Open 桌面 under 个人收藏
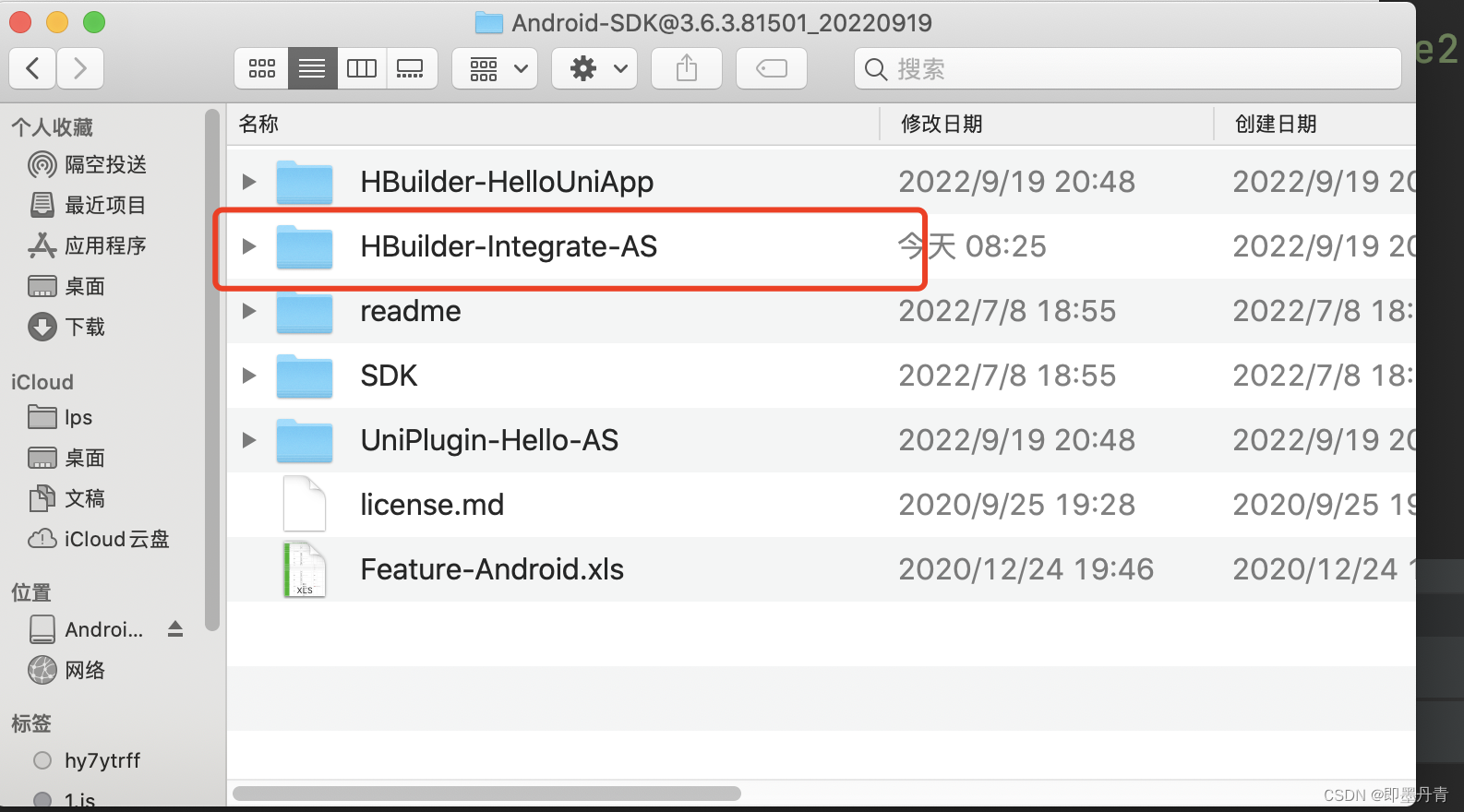Screen dimensions: 1464x812 pyautogui.click(x=66, y=286)
